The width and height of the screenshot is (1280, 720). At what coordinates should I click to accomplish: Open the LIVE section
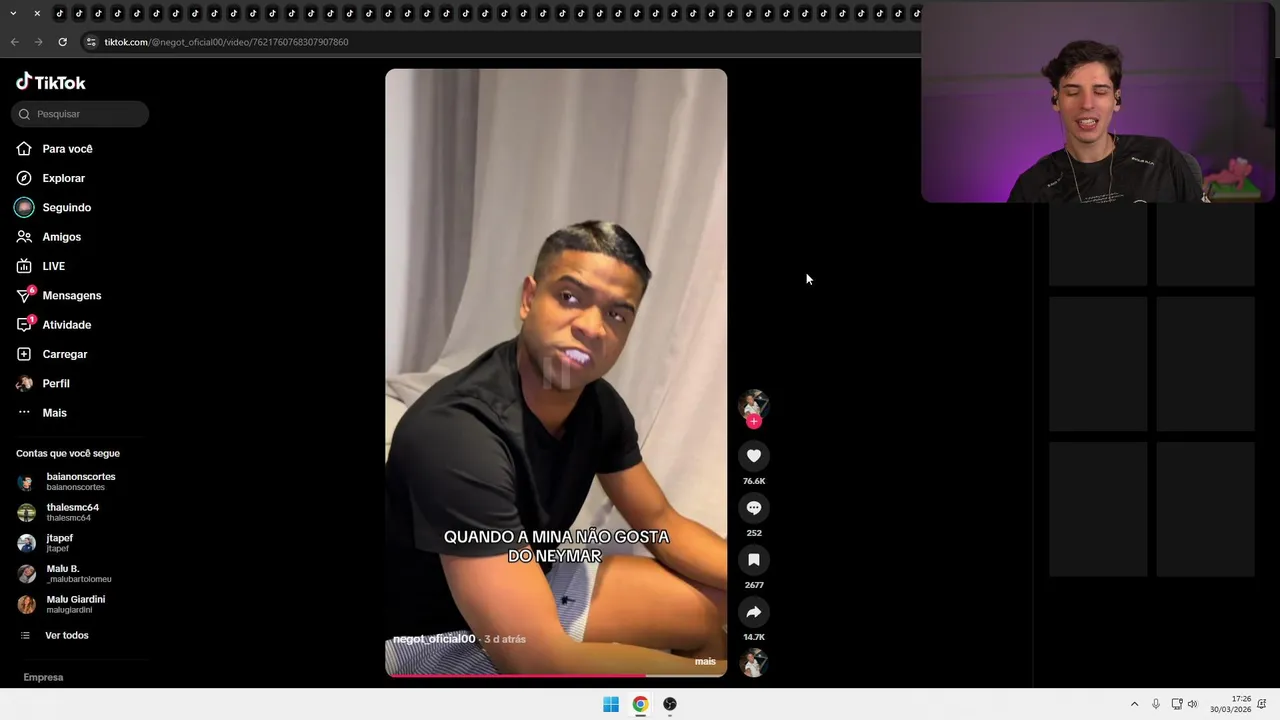41,266
